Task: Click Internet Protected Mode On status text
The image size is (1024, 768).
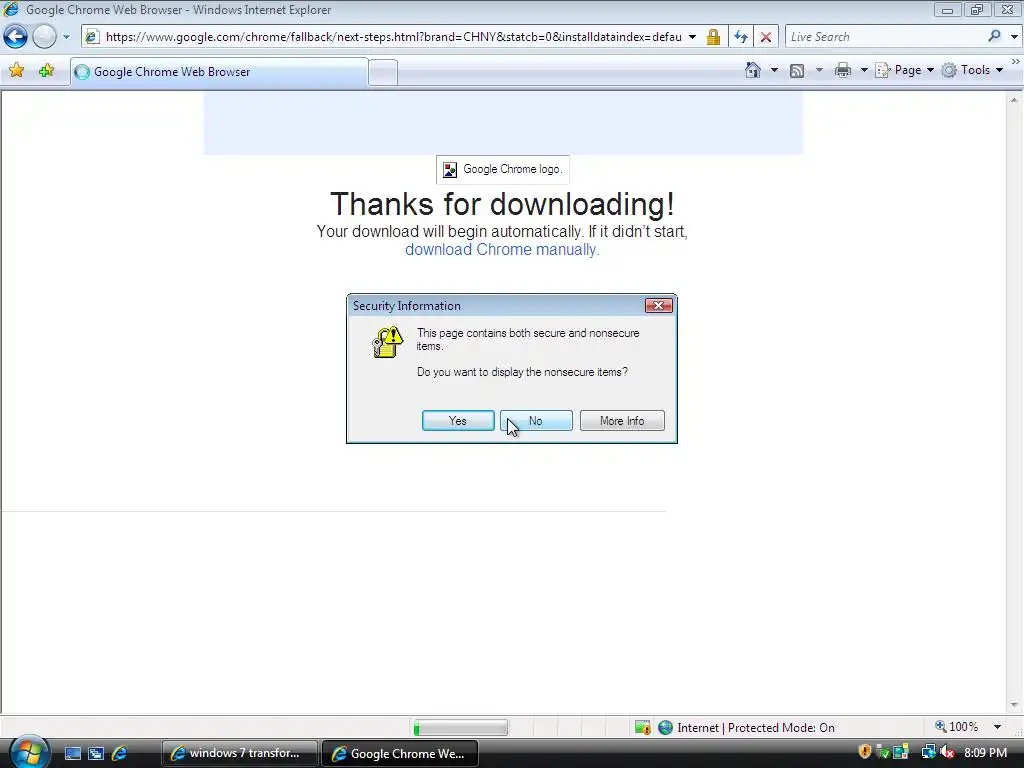Action: 756,728
